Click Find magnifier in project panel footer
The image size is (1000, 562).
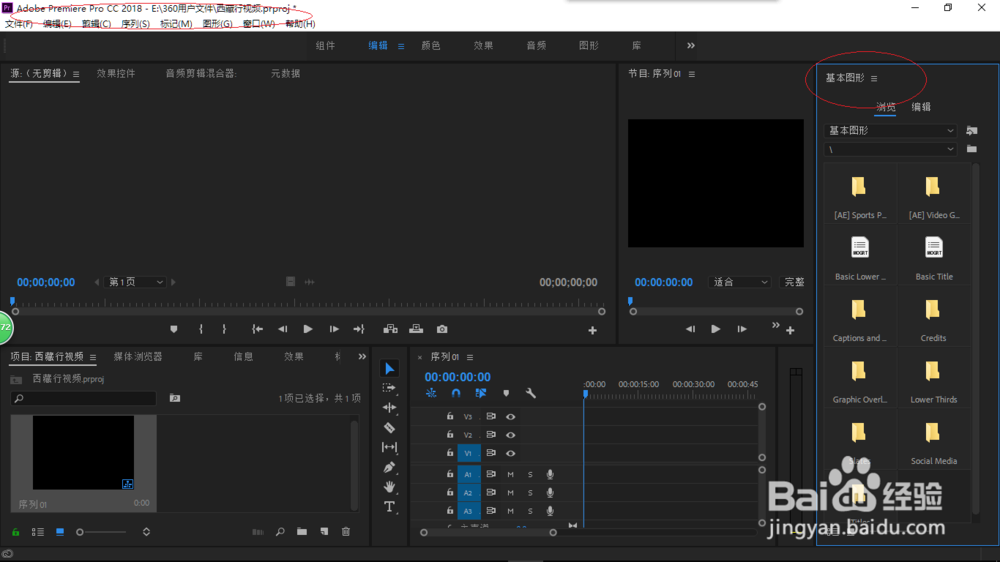[x=280, y=531]
